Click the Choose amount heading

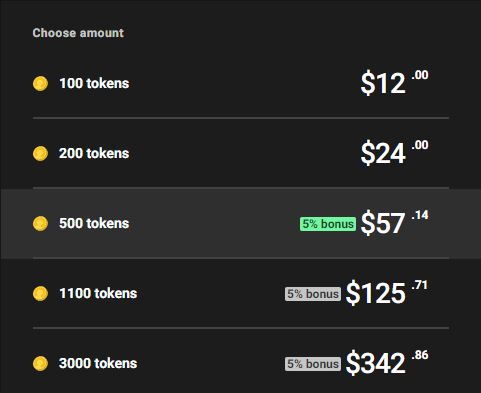point(78,33)
